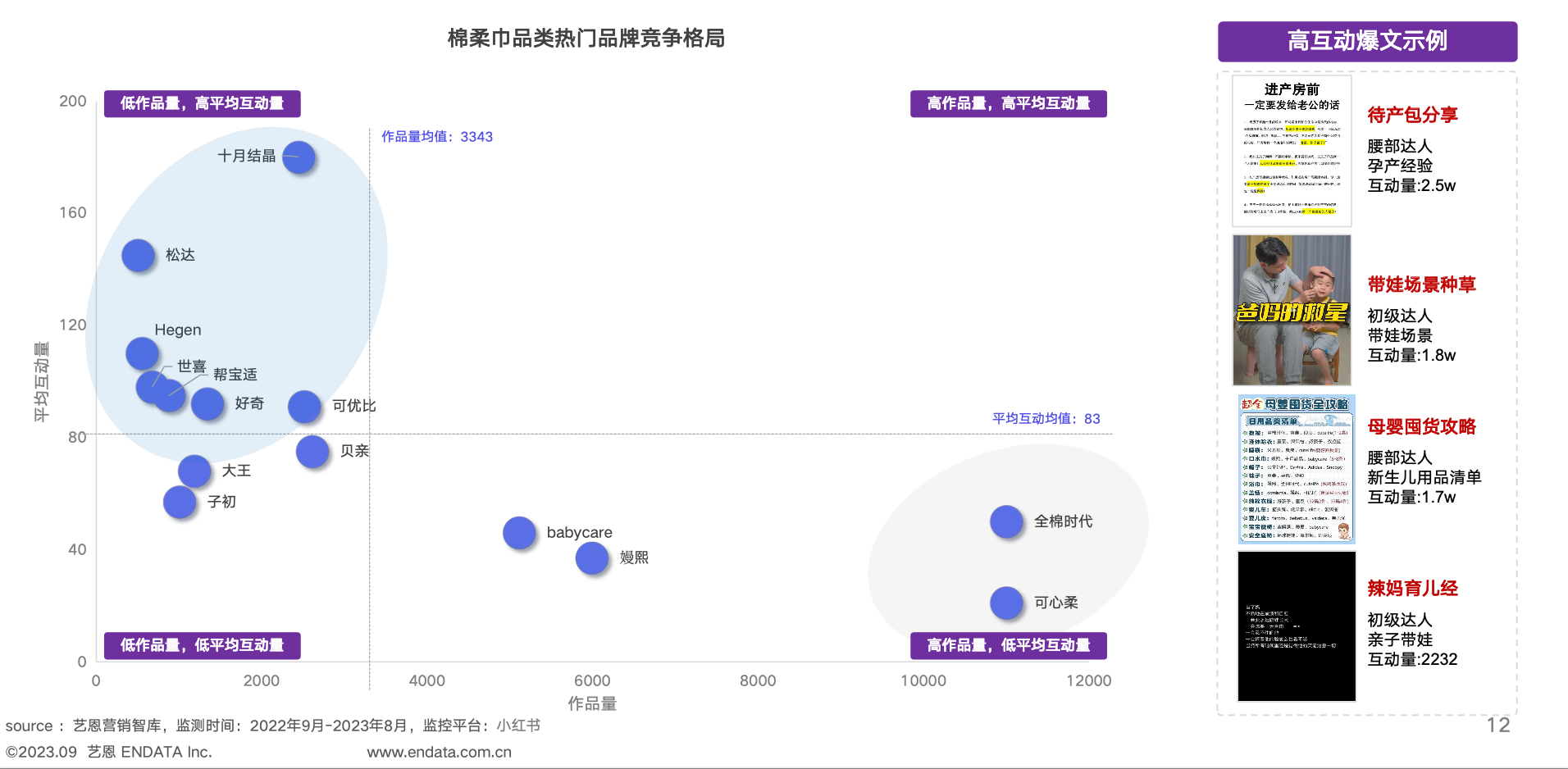The height and width of the screenshot is (769, 1568).
Task: Click the chart title 棉柔巾品类热门品牌竞争格局
Action: pyautogui.click(x=586, y=39)
